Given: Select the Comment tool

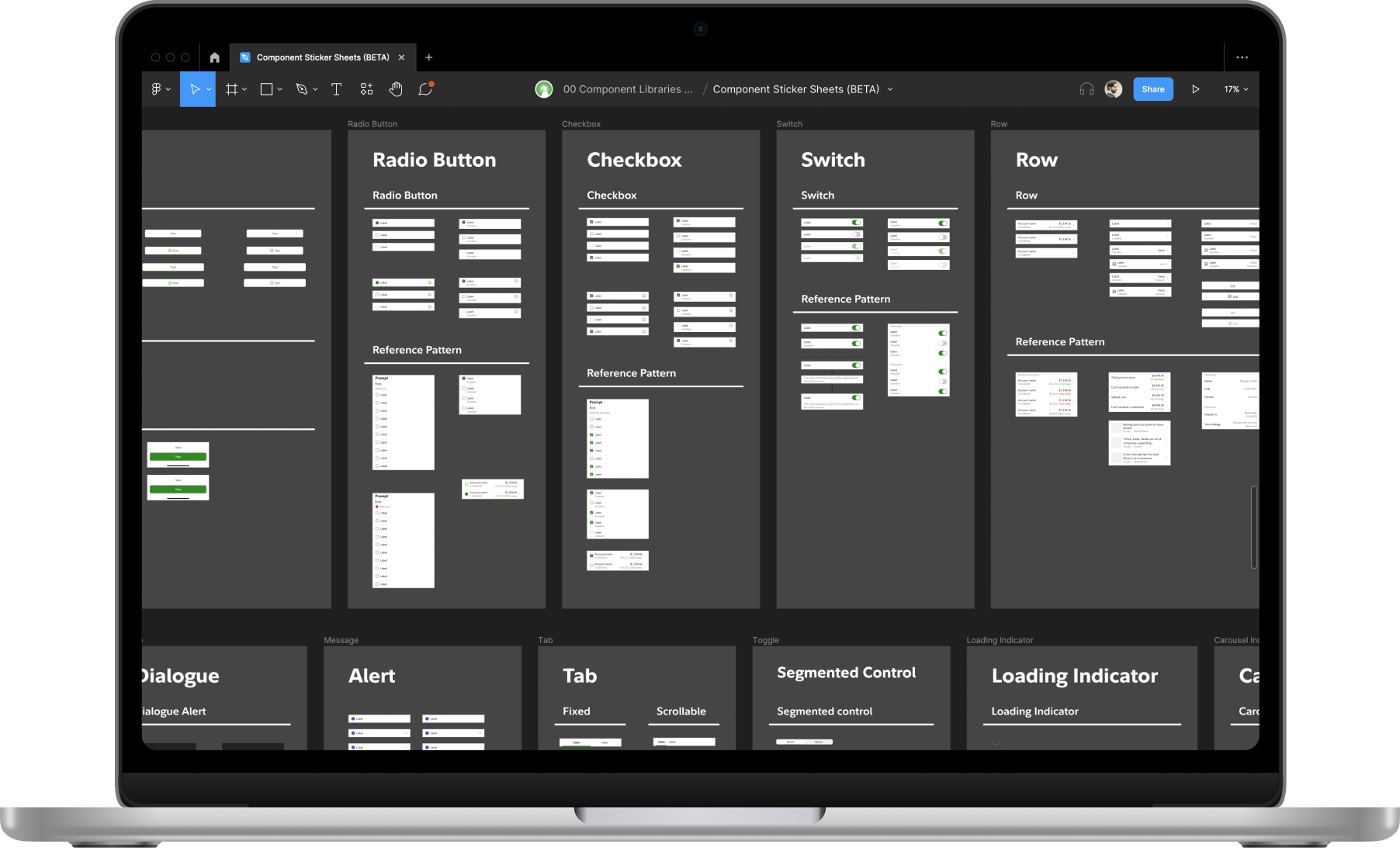Looking at the screenshot, I should click(x=425, y=89).
